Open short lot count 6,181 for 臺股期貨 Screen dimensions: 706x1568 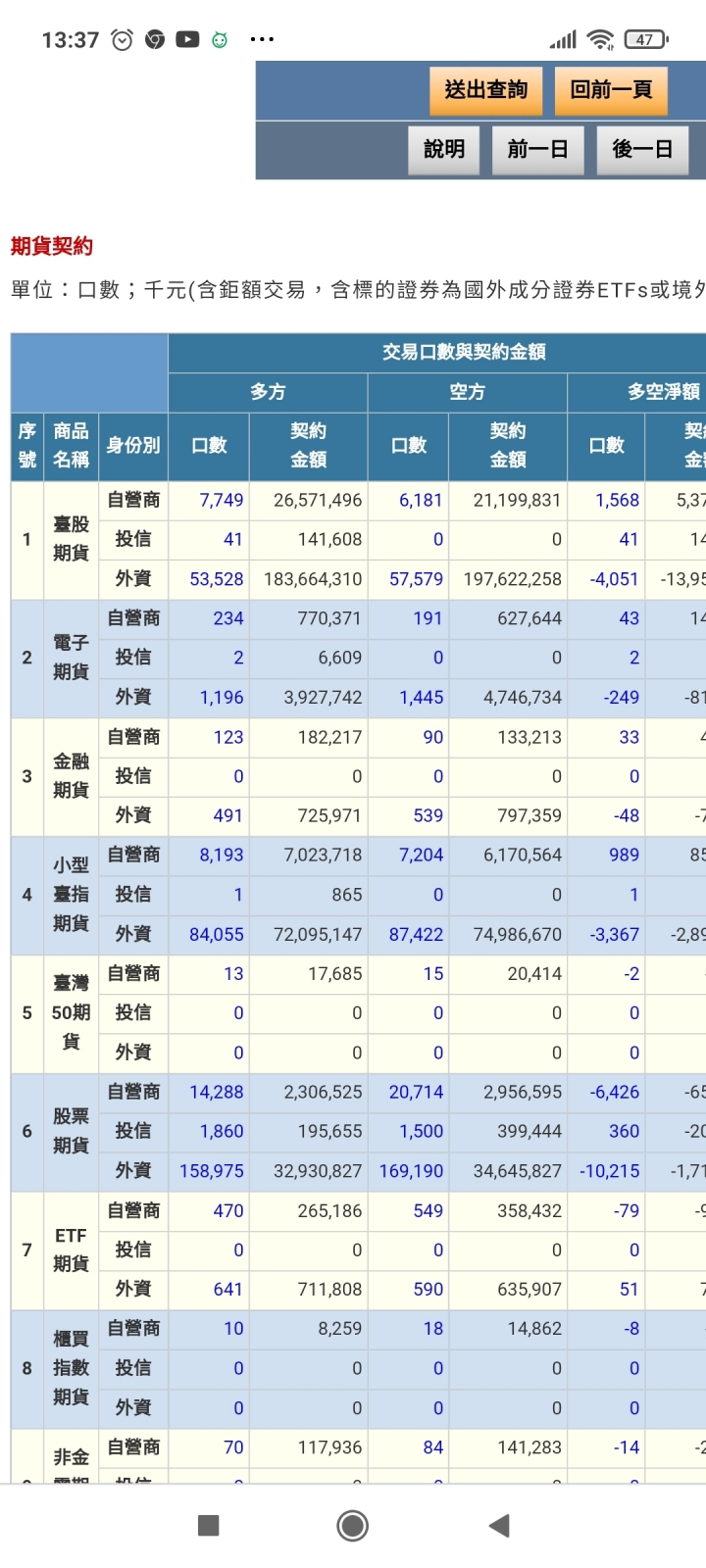click(x=421, y=500)
